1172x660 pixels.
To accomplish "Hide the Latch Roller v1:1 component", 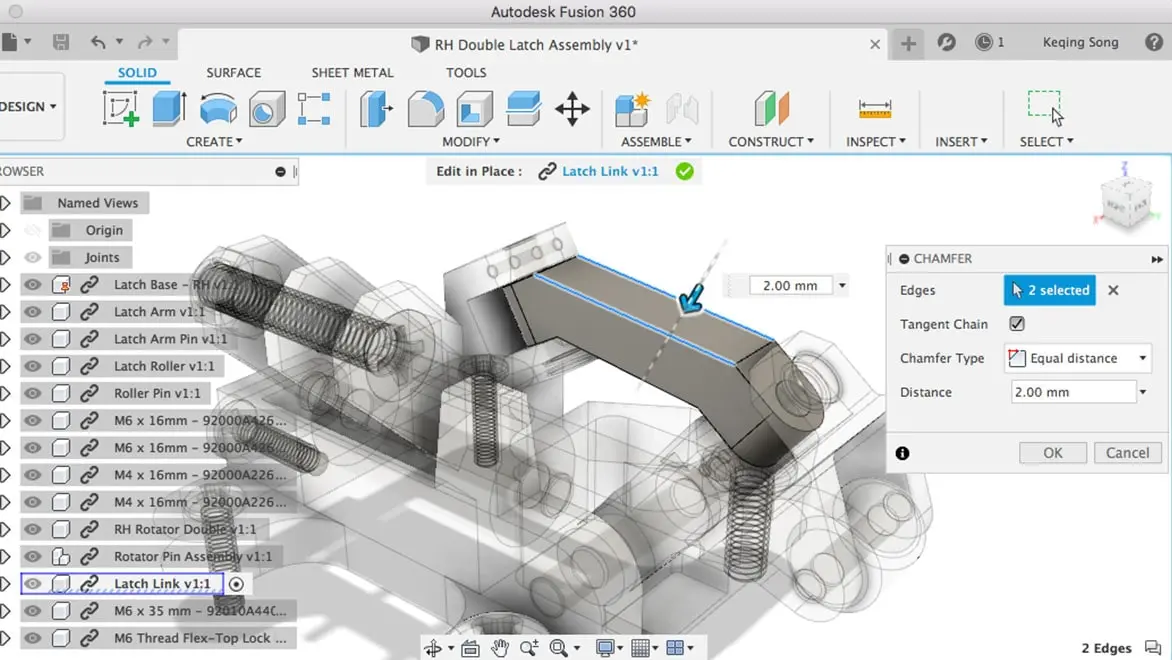I will click(32, 366).
